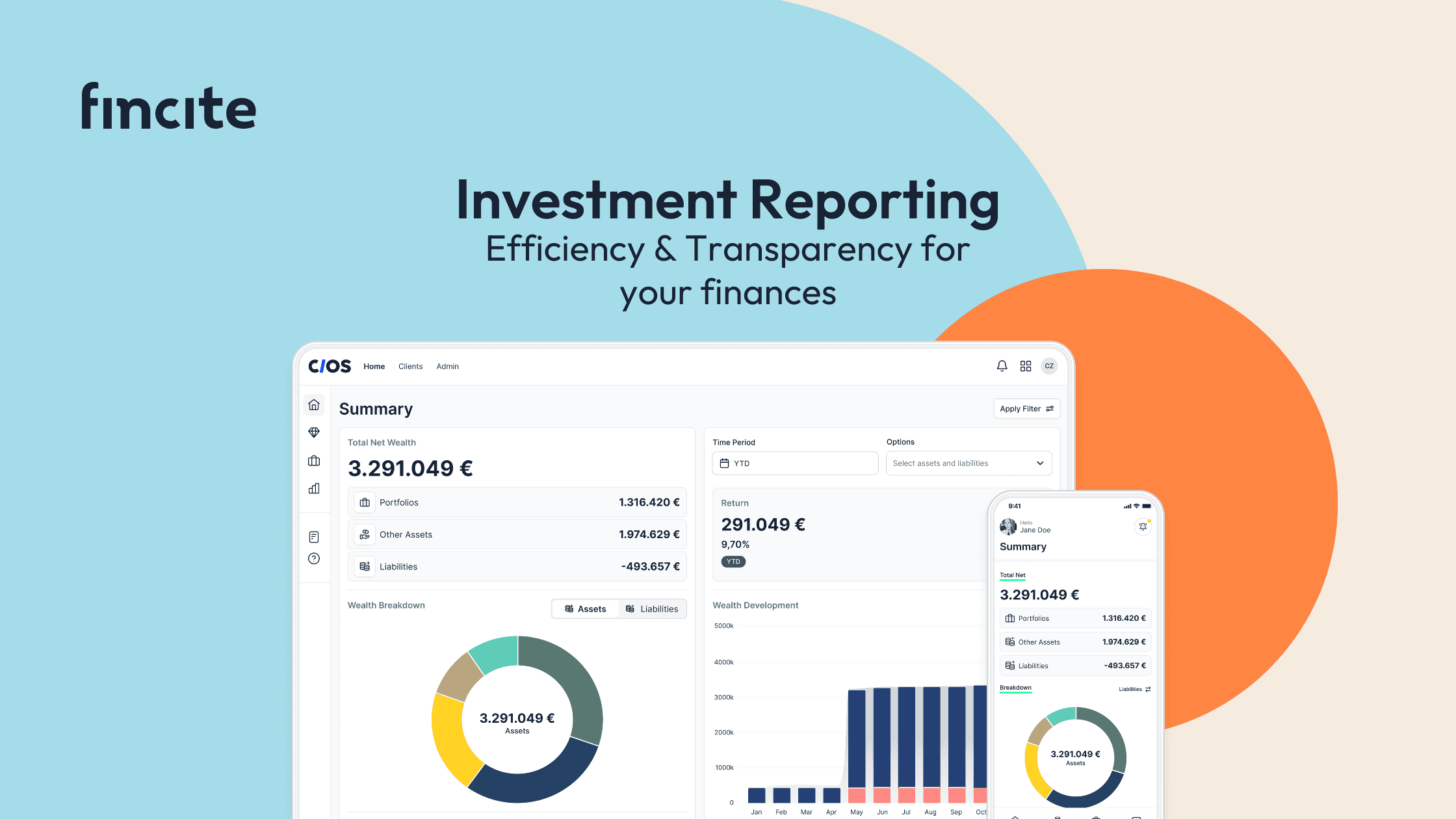Viewport: 1456px width, 819px height.
Task: Click the YTD badge under Return
Action: (733, 562)
